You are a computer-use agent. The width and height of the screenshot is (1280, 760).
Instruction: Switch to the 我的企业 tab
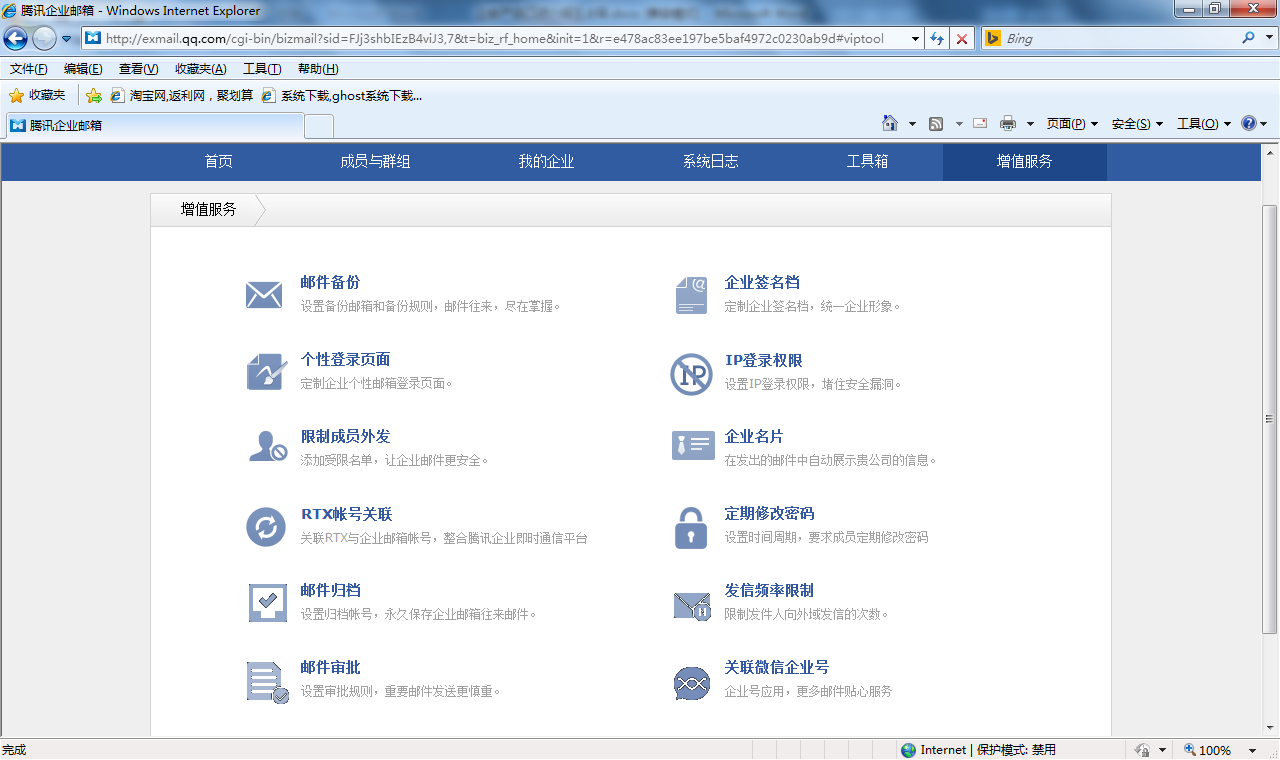[546, 161]
